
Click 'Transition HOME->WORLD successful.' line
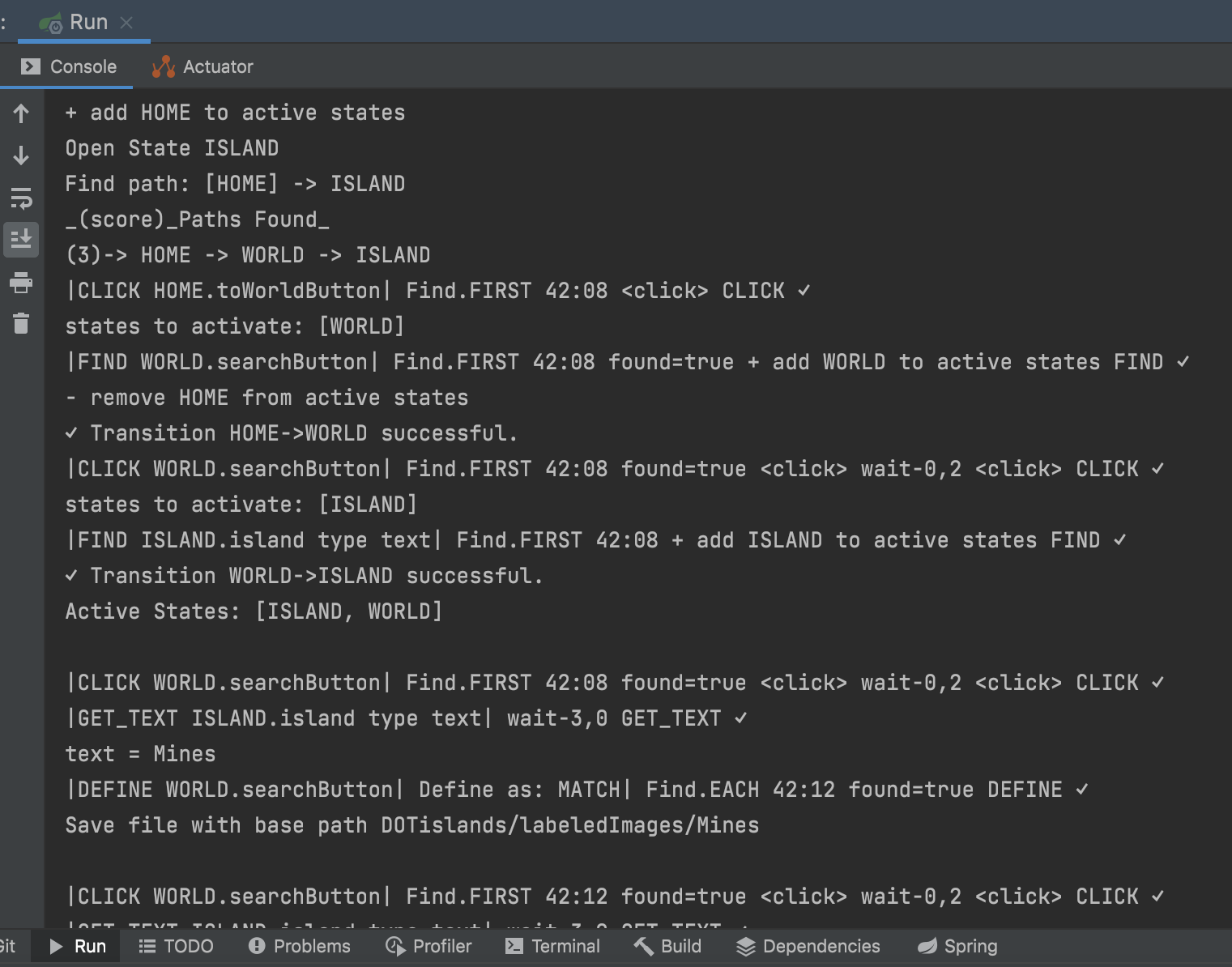tap(291, 433)
